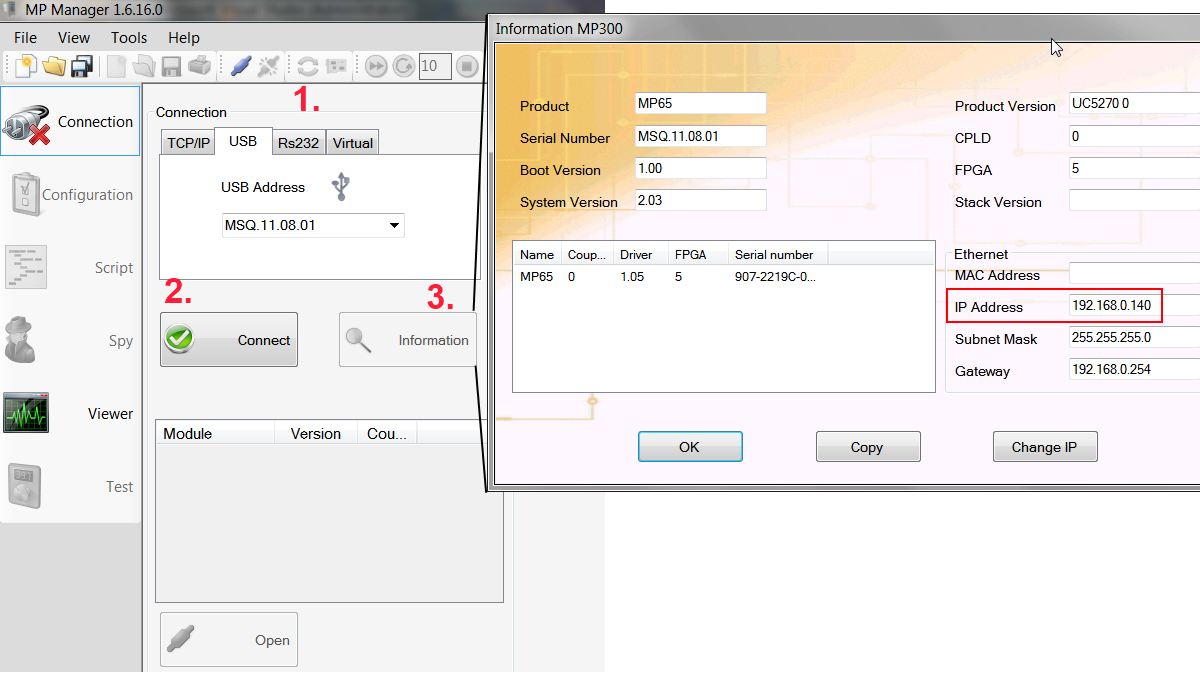Screen dimensions: 1200x676
Task: Select the Spy sidebar item
Action: pos(70,340)
